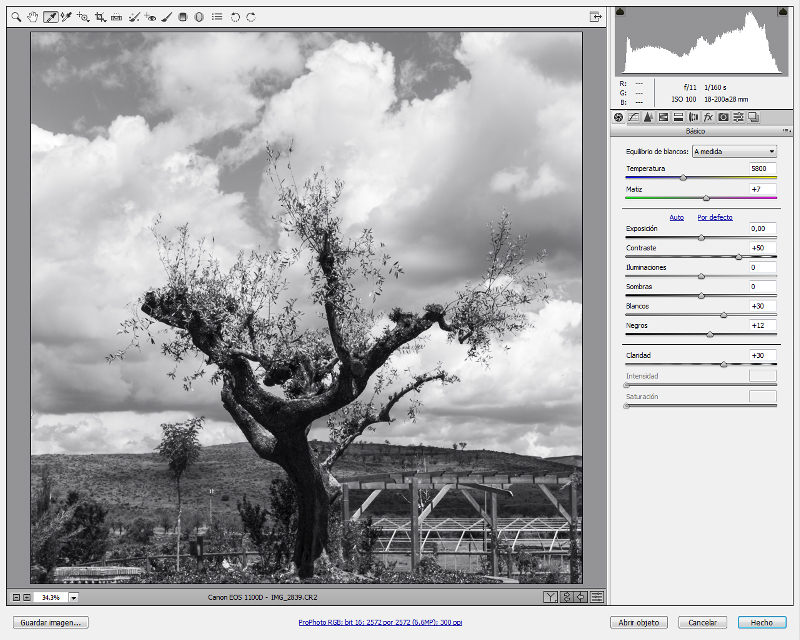Select the Color Sampler tool
The height and width of the screenshot is (640, 800).
66,17
